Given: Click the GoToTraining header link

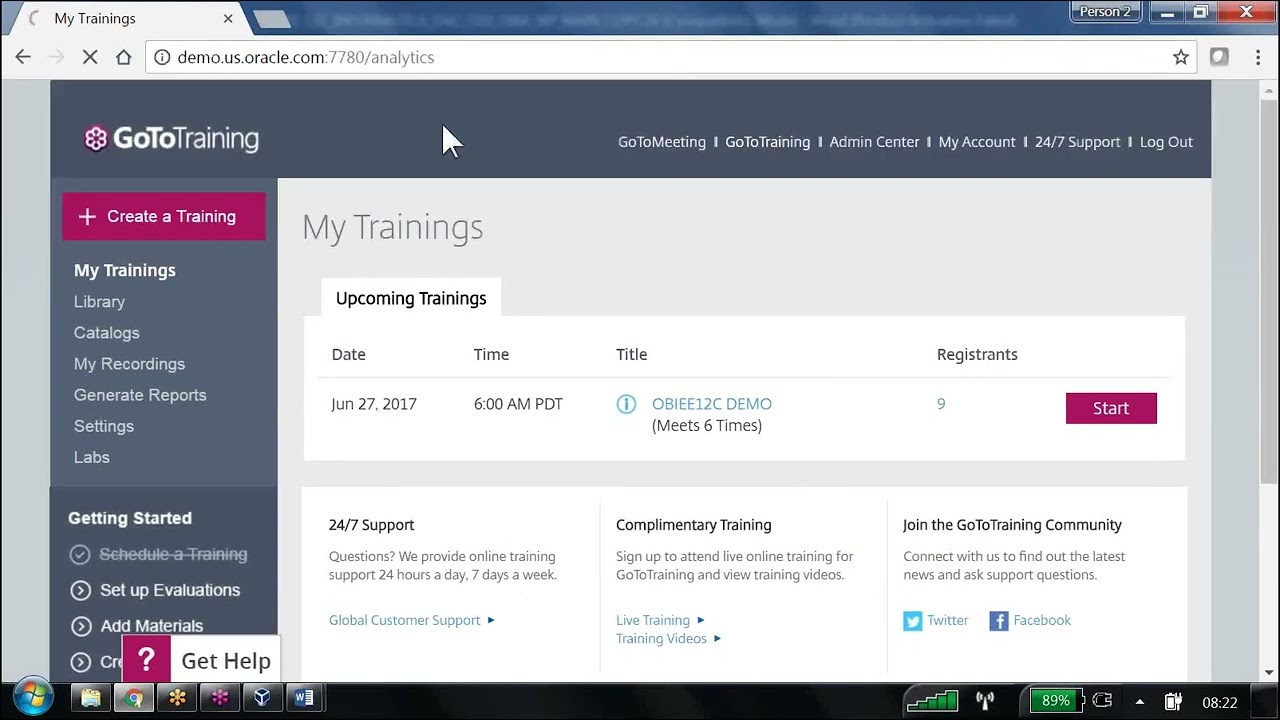Looking at the screenshot, I should click(768, 142).
